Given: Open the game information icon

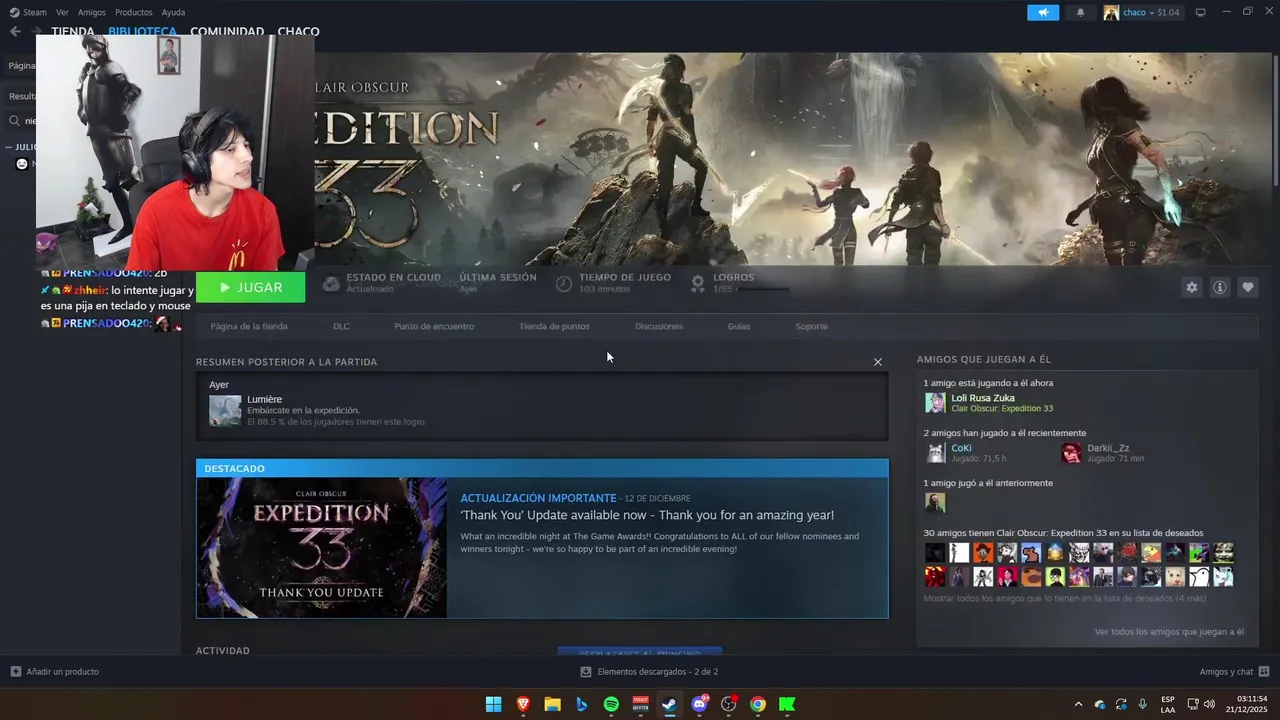Looking at the screenshot, I should (1220, 287).
